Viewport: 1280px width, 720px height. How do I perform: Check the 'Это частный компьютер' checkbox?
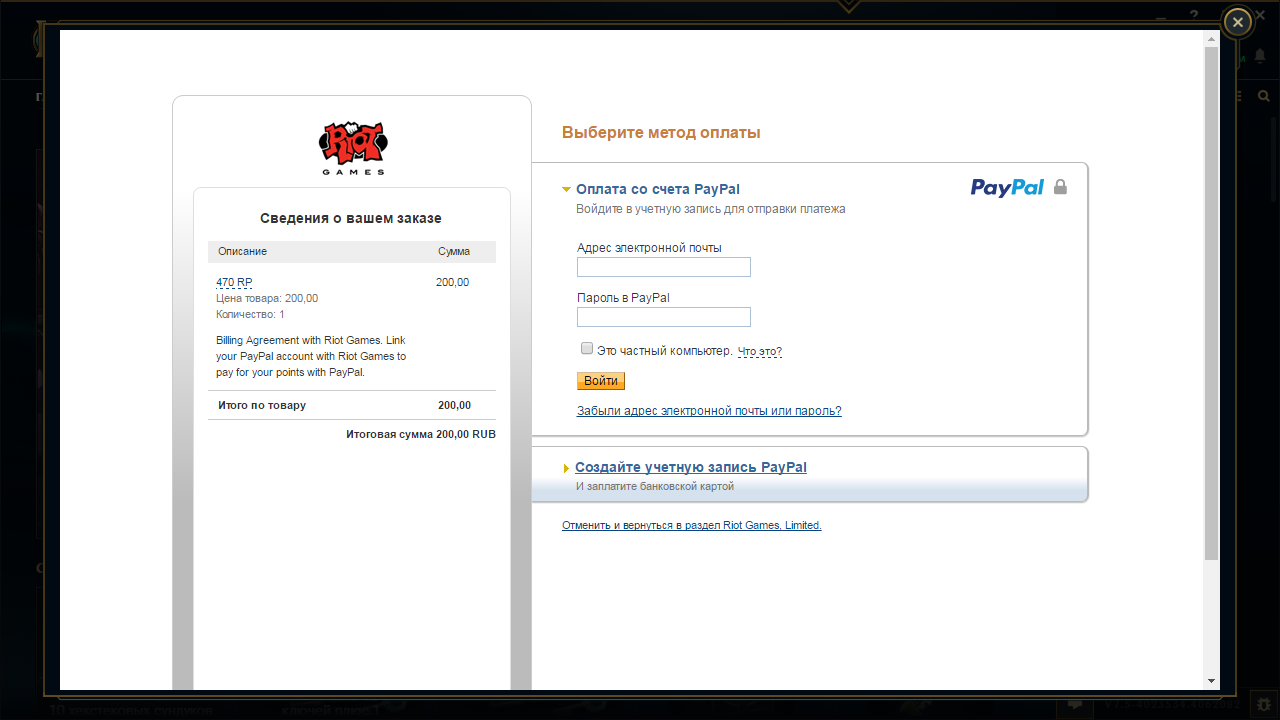tap(587, 349)
